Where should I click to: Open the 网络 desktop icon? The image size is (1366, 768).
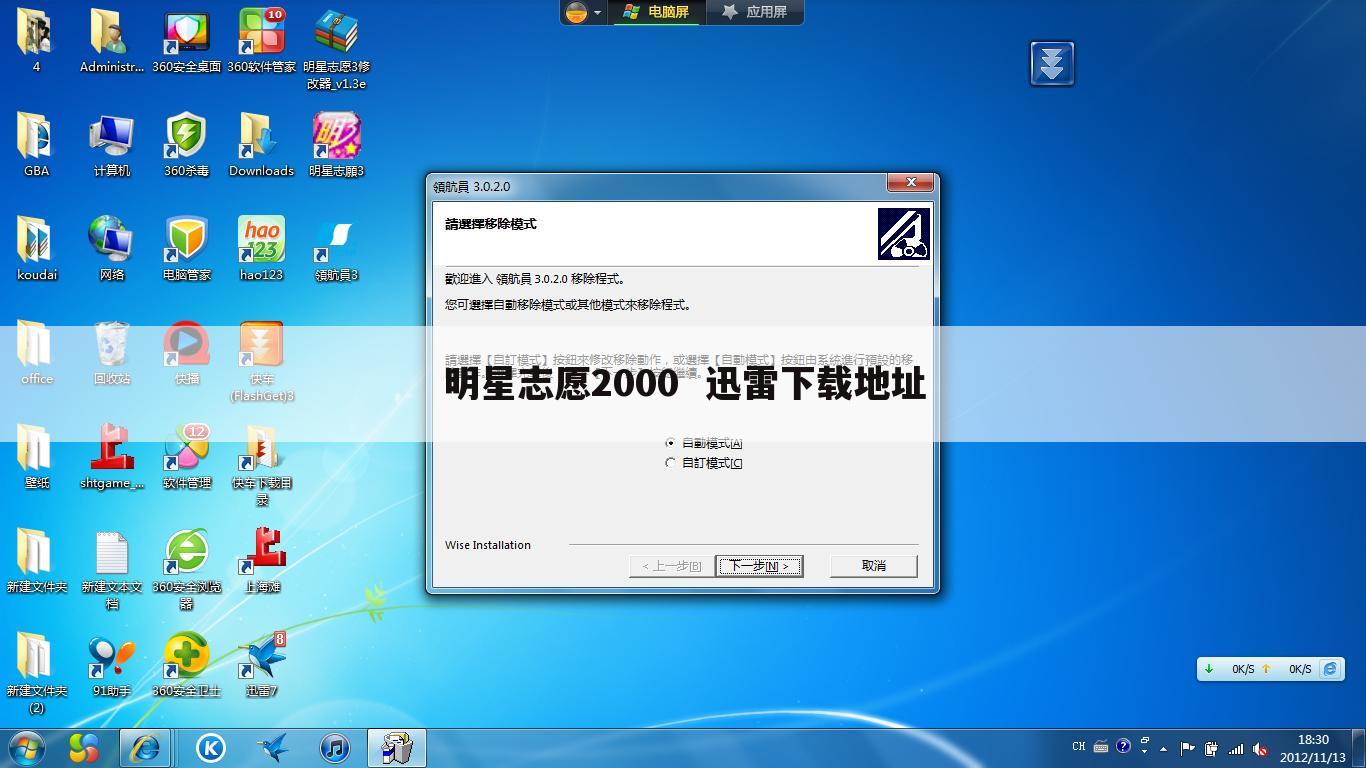[111, 248]
